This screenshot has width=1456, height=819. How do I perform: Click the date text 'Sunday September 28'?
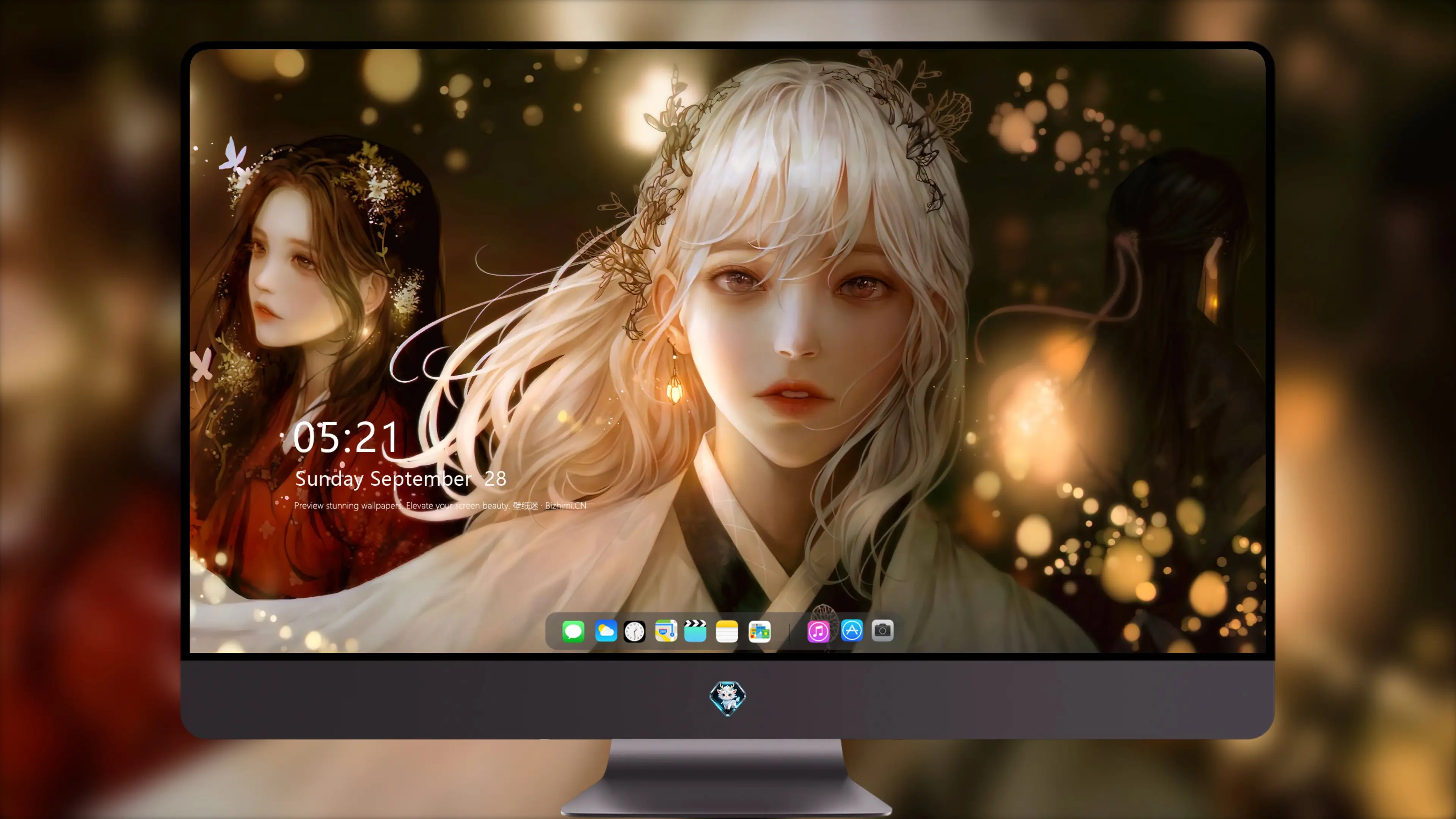tap(401, 479)
